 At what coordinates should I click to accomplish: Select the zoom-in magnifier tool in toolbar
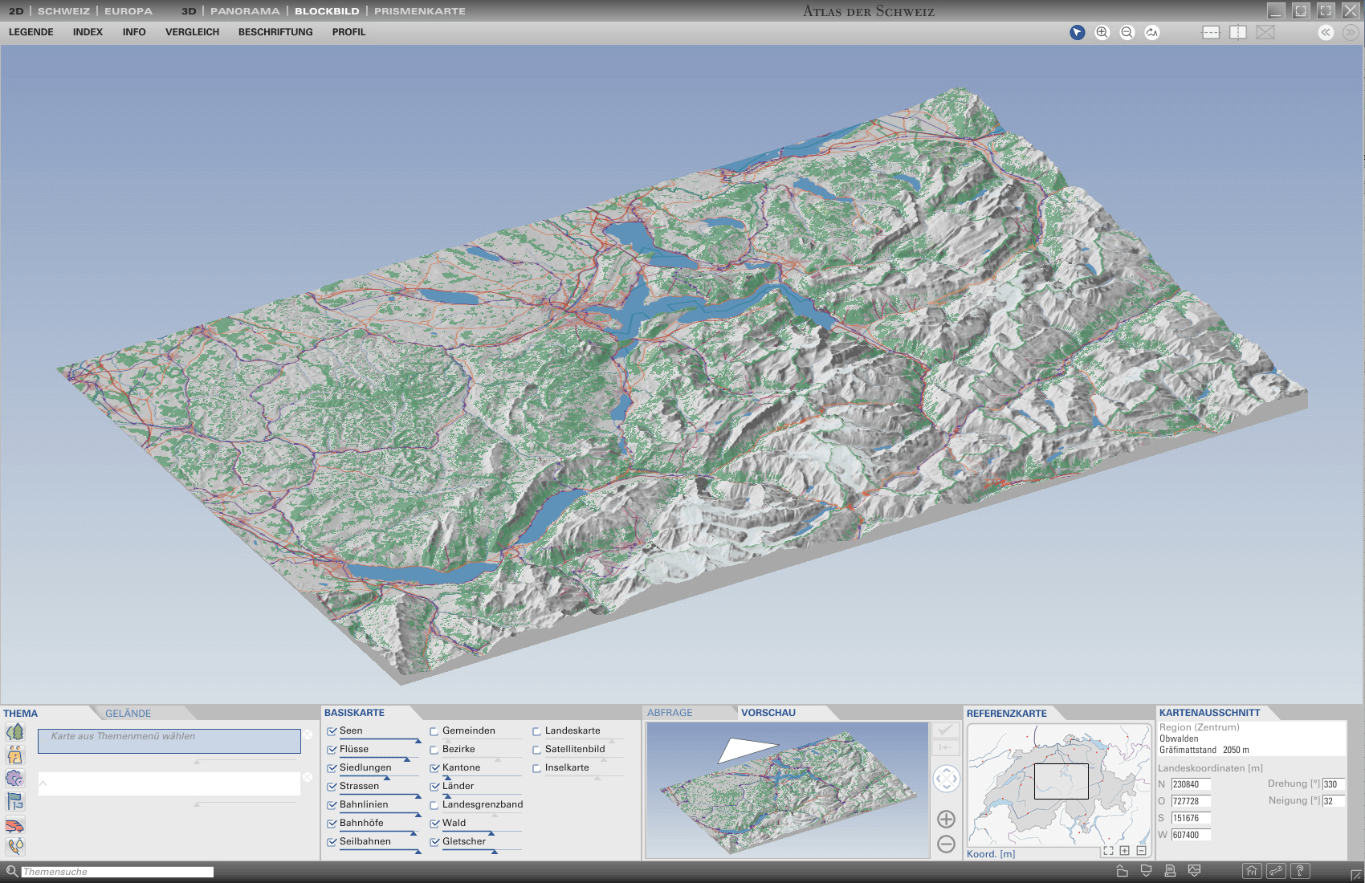(x=1102, y=32)
